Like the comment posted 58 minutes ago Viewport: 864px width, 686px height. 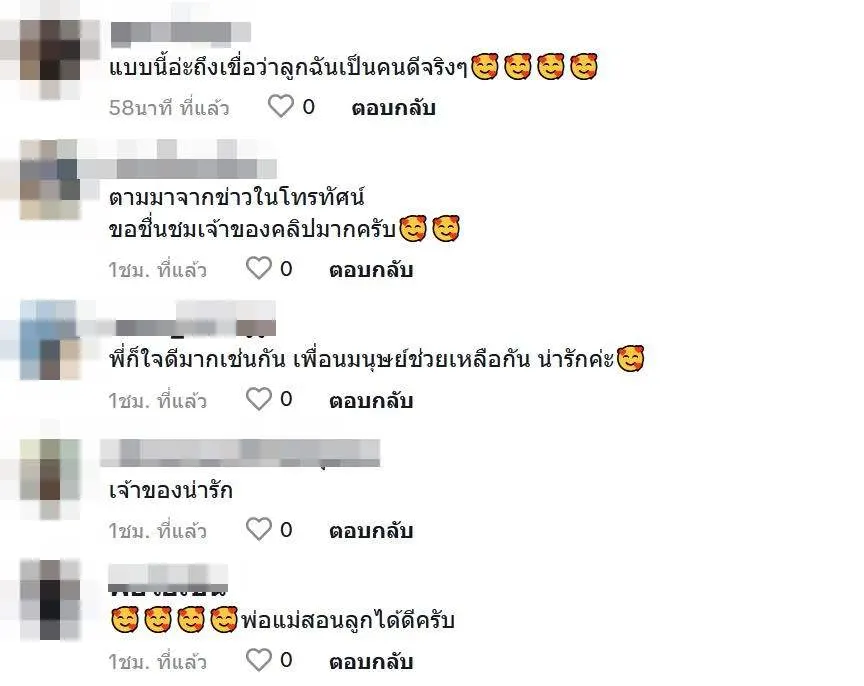pos(280,106)
